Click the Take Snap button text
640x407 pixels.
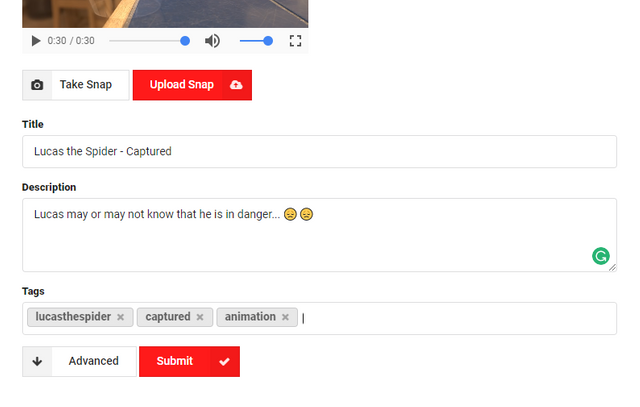coord(86,85)
